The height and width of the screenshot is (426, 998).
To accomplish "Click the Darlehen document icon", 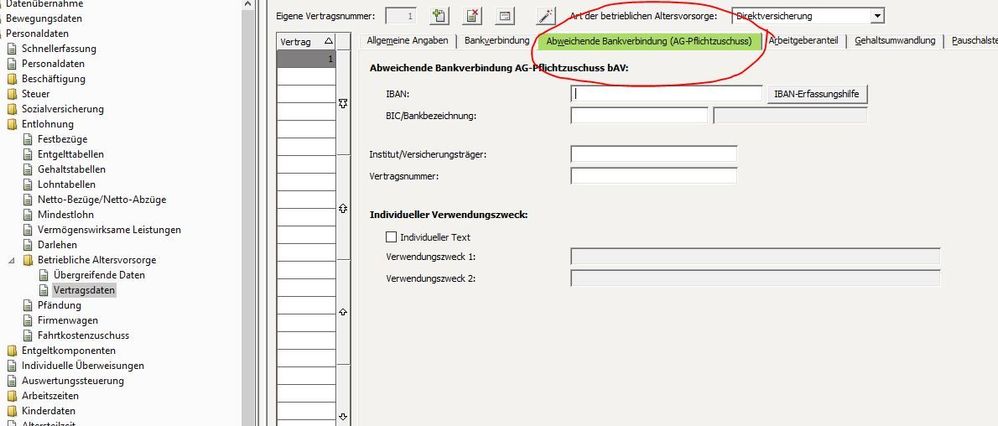I will point(27,245).
